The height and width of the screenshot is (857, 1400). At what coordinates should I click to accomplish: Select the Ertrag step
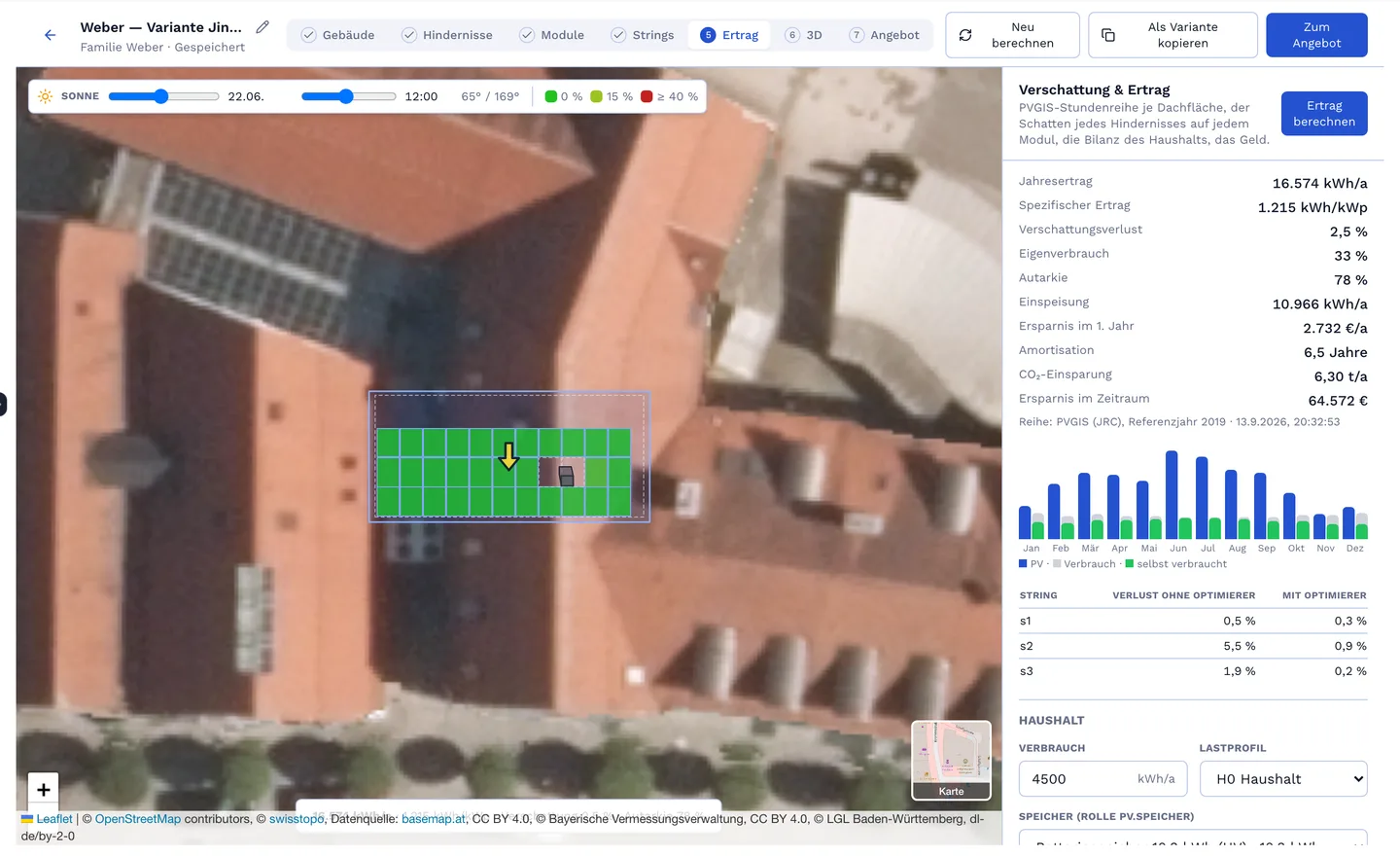coord(729,35)
